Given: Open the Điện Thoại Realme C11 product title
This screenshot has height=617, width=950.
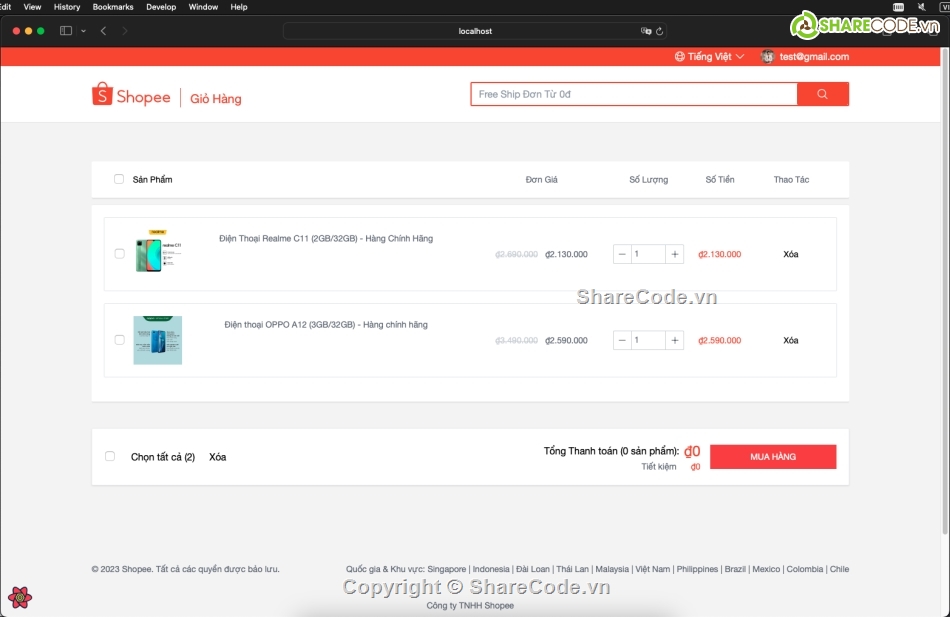Looking at the screenshot, I should pyautogui.click(x=326, y=238).
